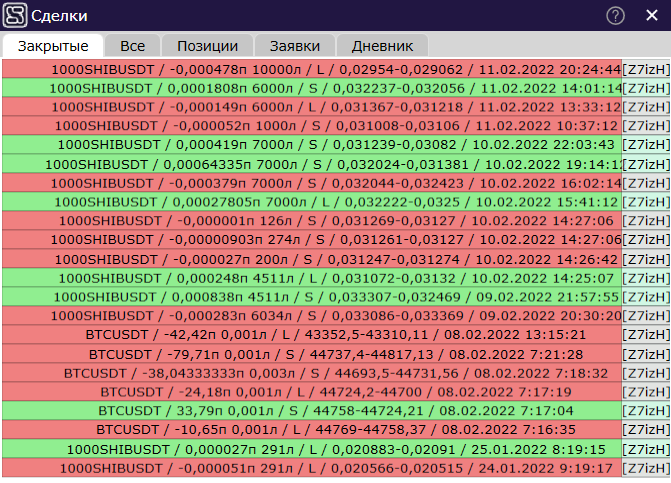Select the BTCUSDT trade with -38,04333333п

pos(312,373)
